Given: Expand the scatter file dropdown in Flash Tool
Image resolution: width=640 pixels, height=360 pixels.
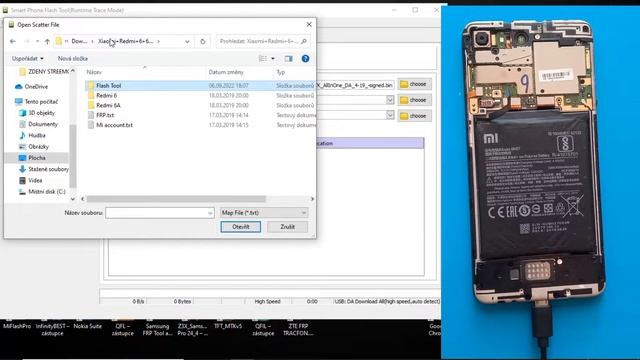Looking at the screenshot, I should click(x=390, y=100).
